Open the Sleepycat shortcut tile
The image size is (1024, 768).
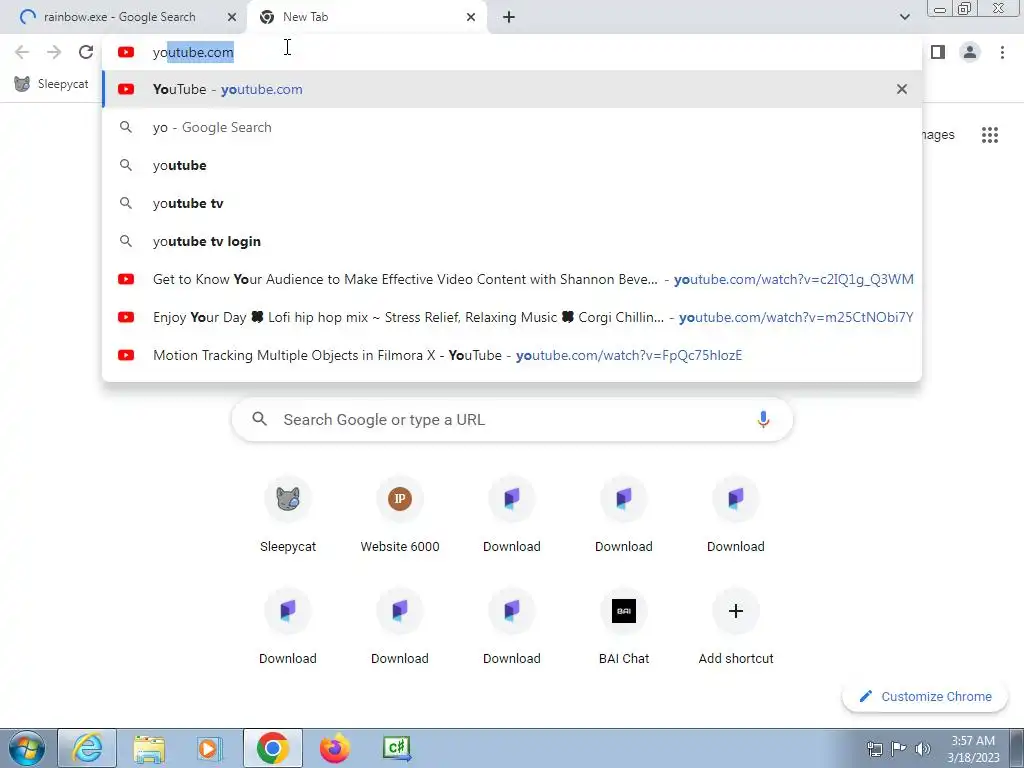click(288, 516)
